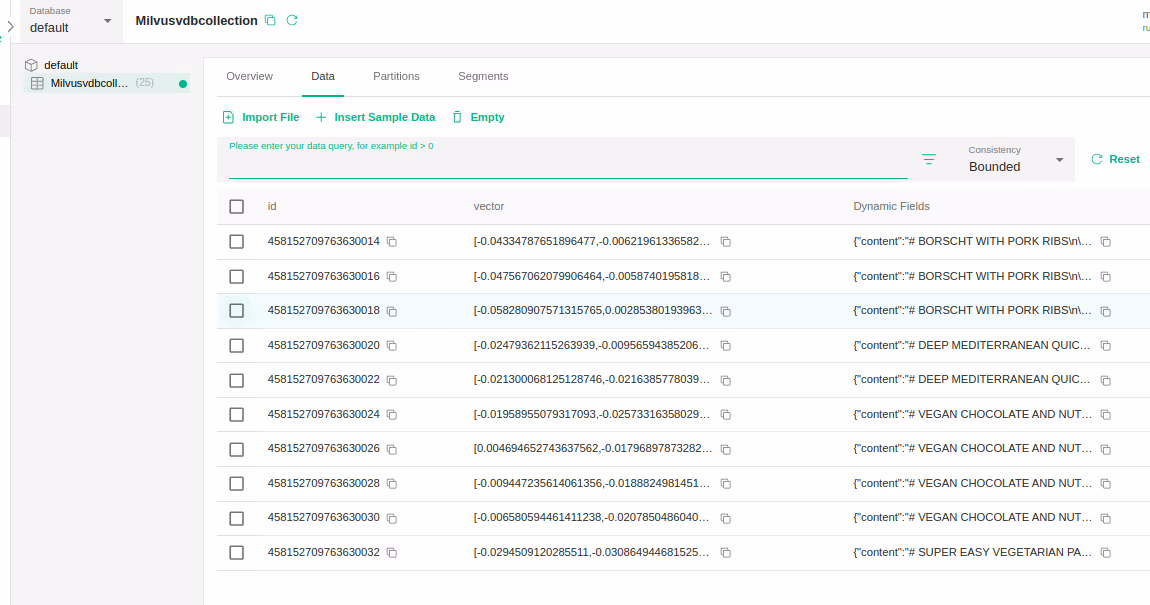Viewport: 1150px width, 605px height.
Task: Focus the data query input field
Action: pos(568,166)
